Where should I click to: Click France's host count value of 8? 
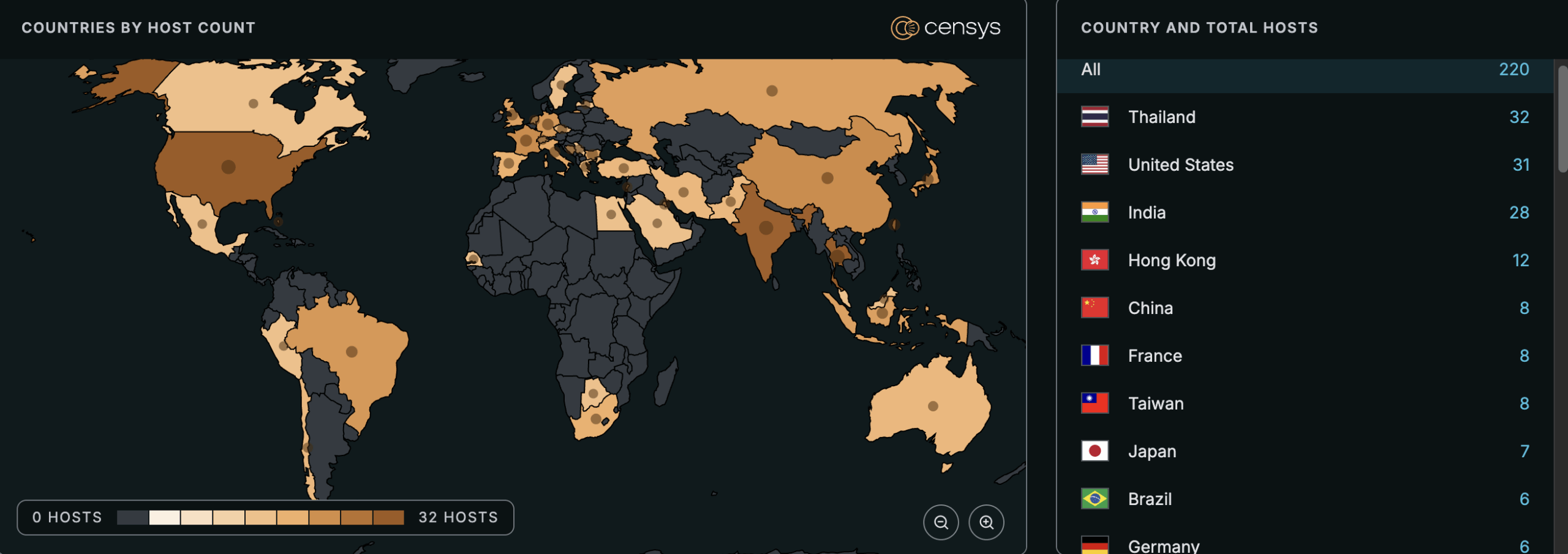pos(1523,355)
